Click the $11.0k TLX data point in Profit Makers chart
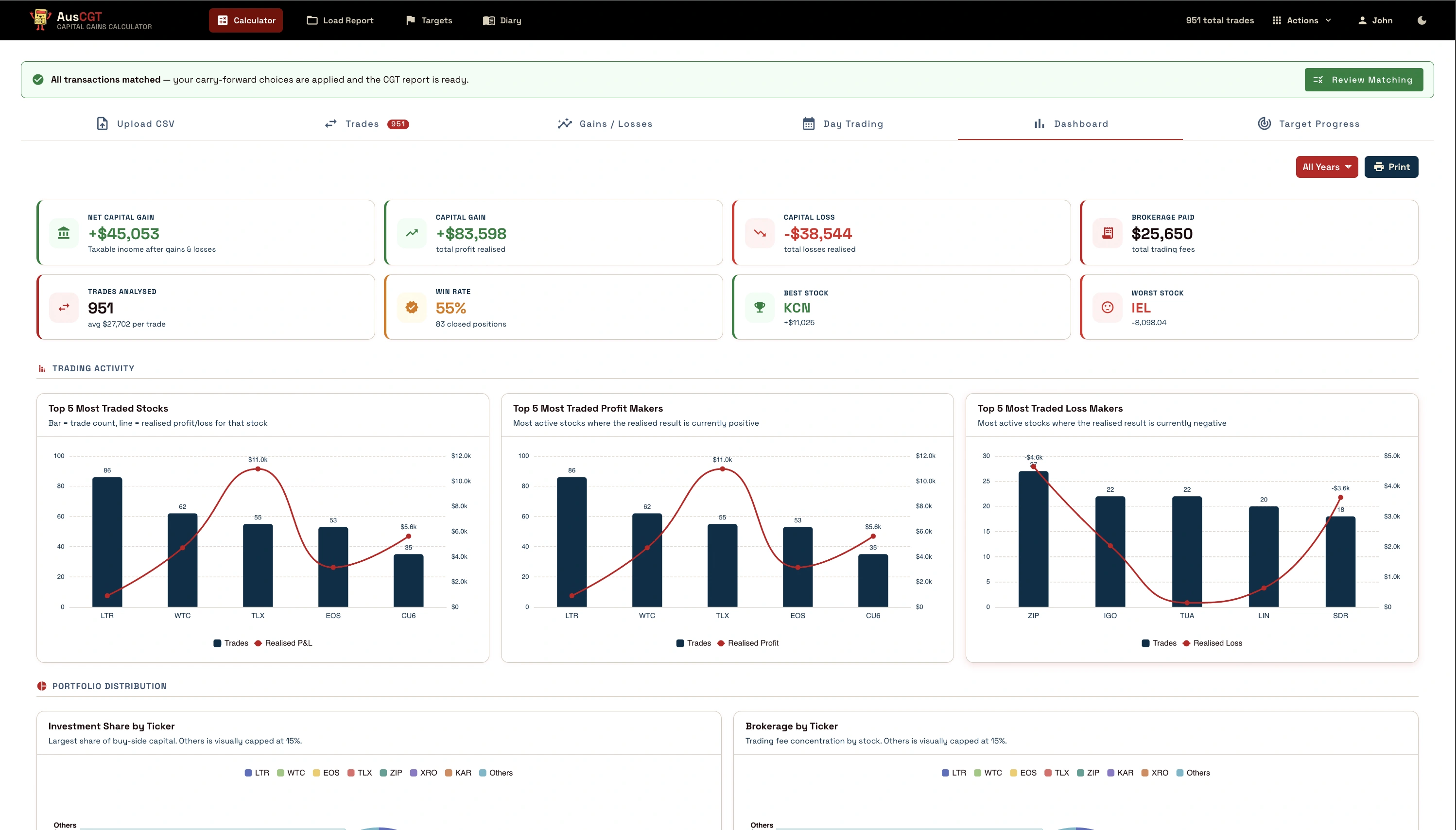 pyautogui.click(x=722, y=468)
